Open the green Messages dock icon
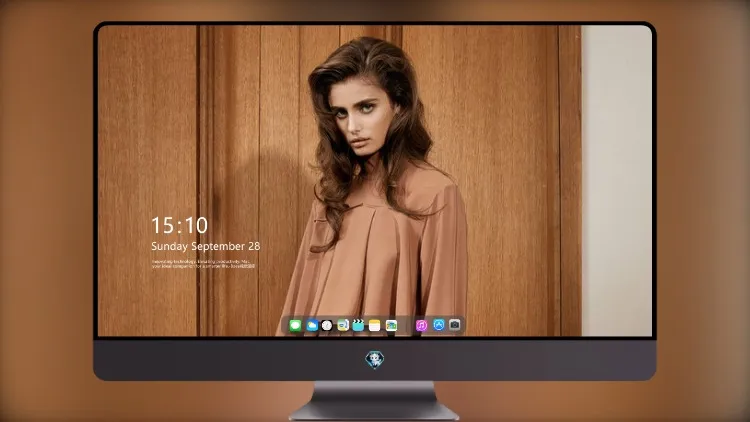 point(296,326)
